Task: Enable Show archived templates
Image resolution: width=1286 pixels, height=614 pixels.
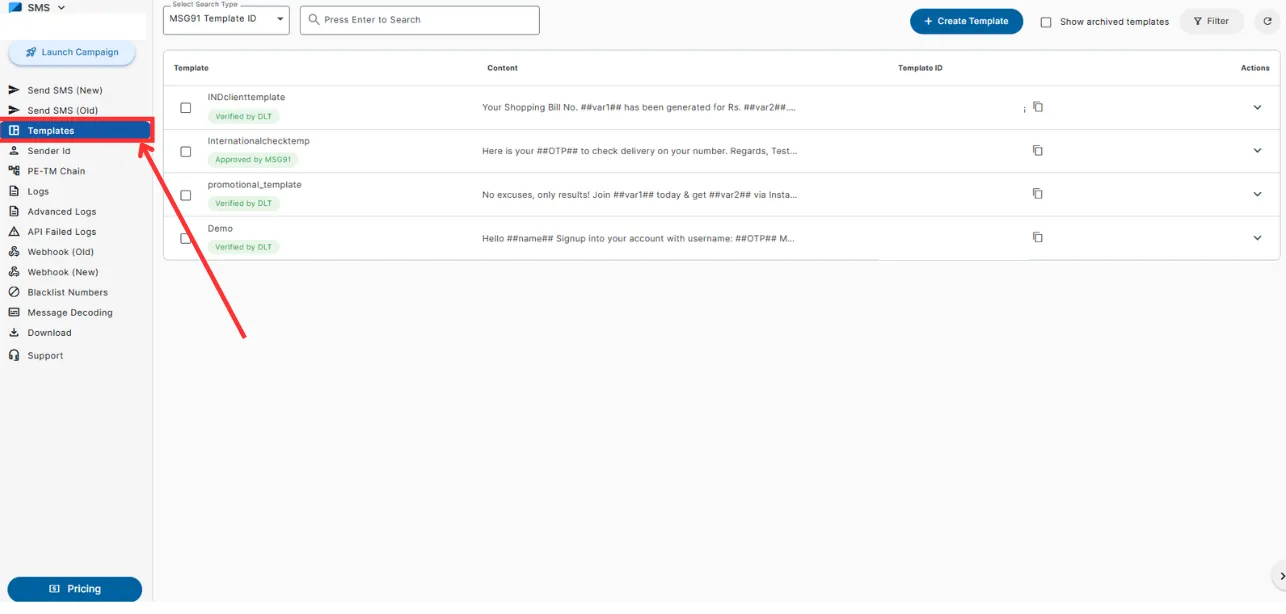Action: [x=1045, y=21]
